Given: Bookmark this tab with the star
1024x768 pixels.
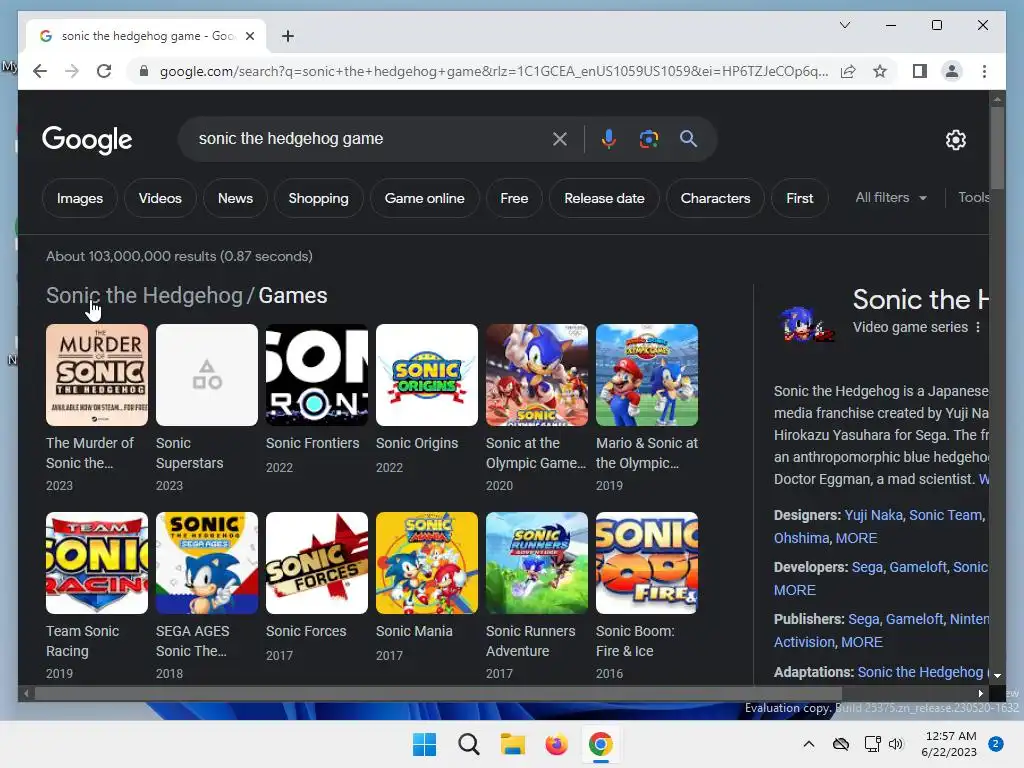Looking at the screenshot, I should click(x=880, y=71).
